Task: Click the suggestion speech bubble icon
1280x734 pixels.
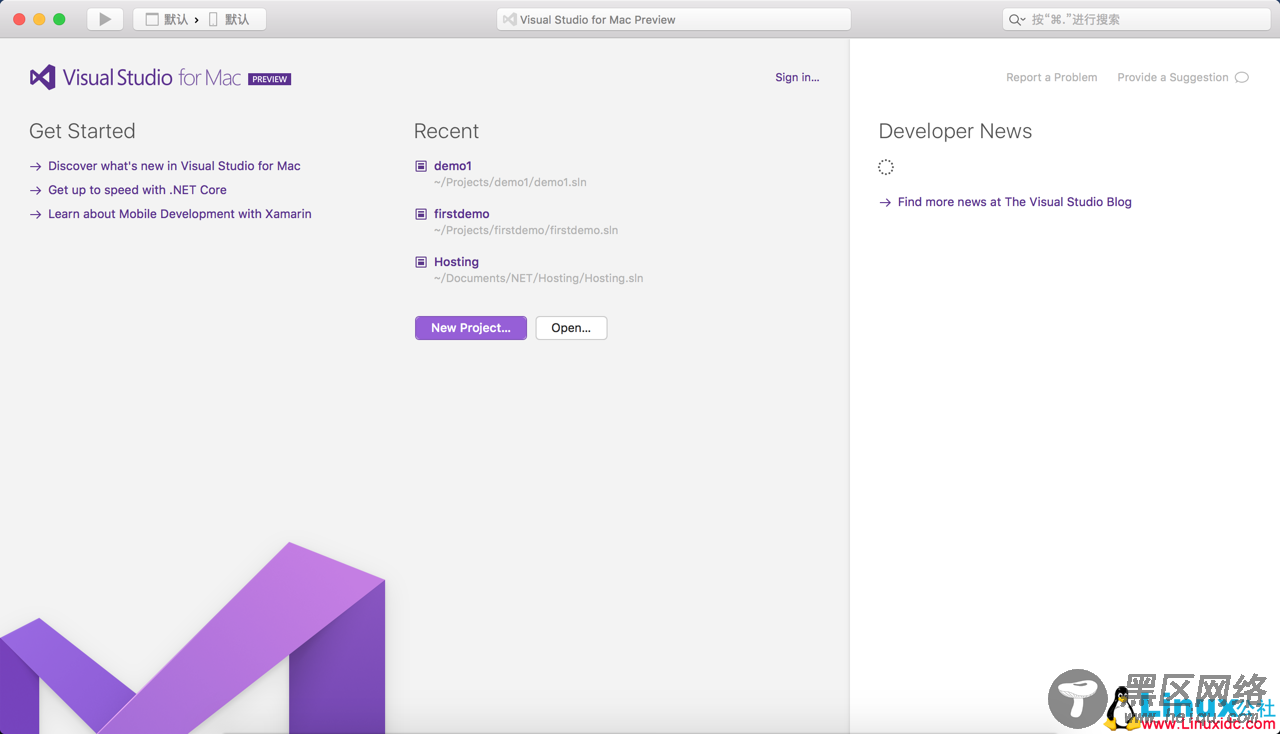Action: pos(1242,77)
